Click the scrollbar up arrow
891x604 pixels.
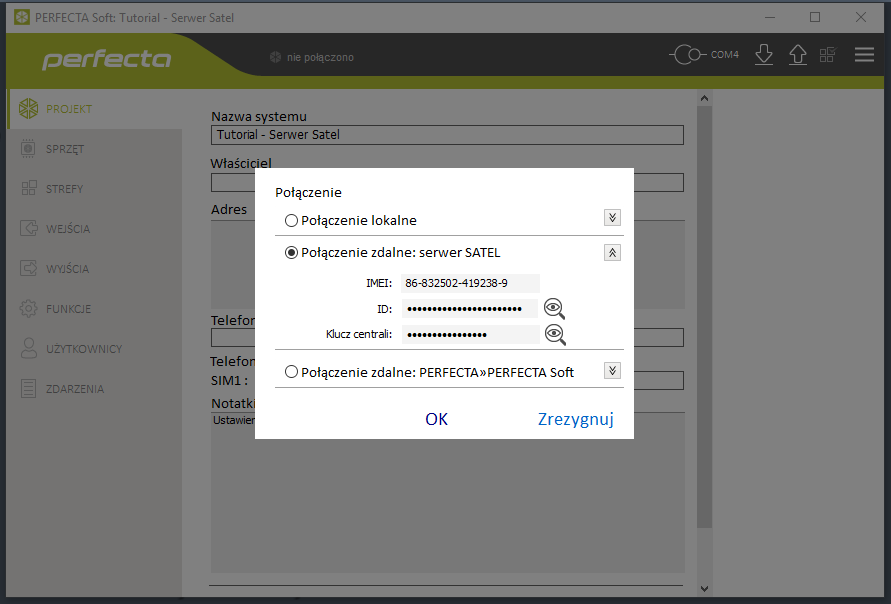click(x=705, y=98)
